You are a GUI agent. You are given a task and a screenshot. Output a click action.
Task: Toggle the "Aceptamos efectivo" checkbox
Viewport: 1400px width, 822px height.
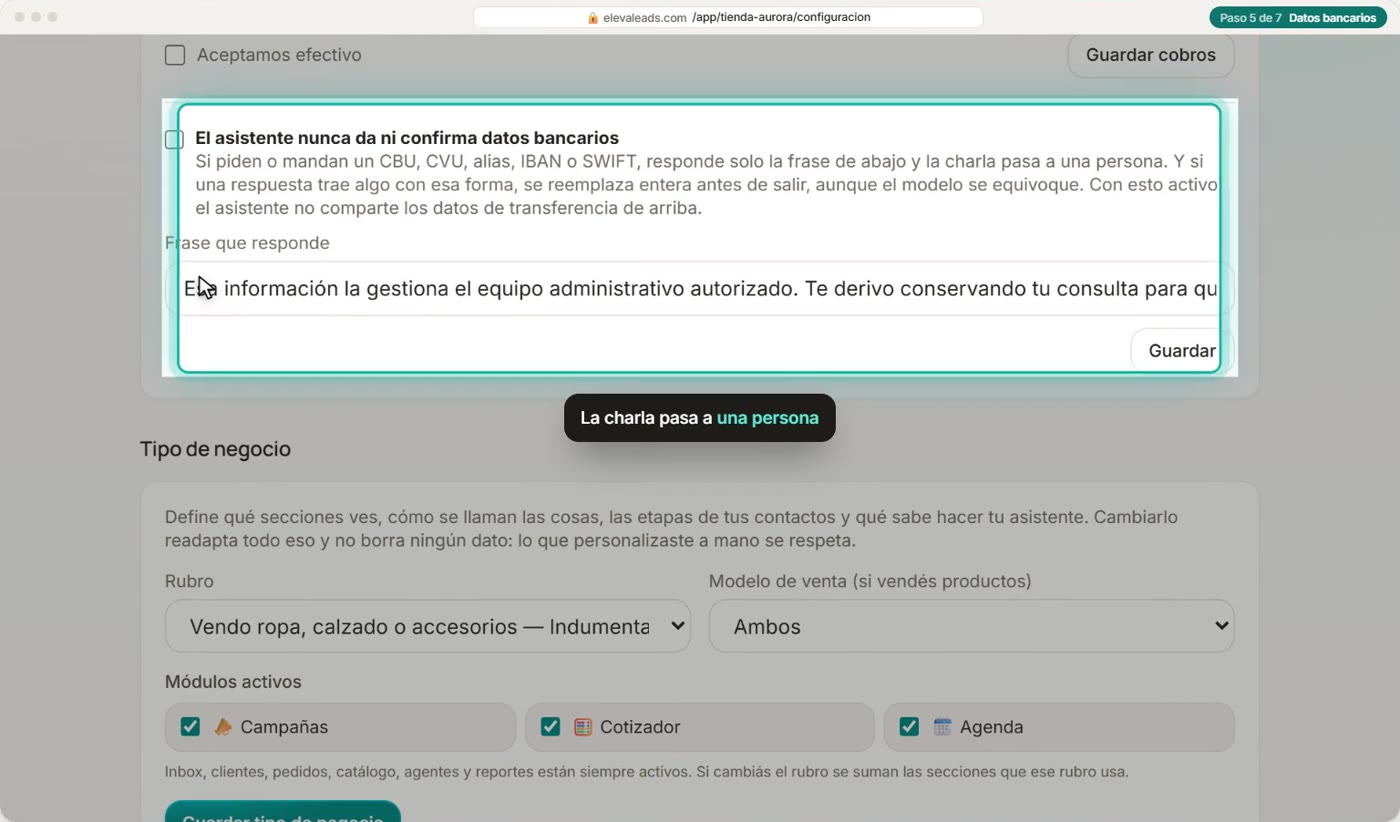pos(175,55)
